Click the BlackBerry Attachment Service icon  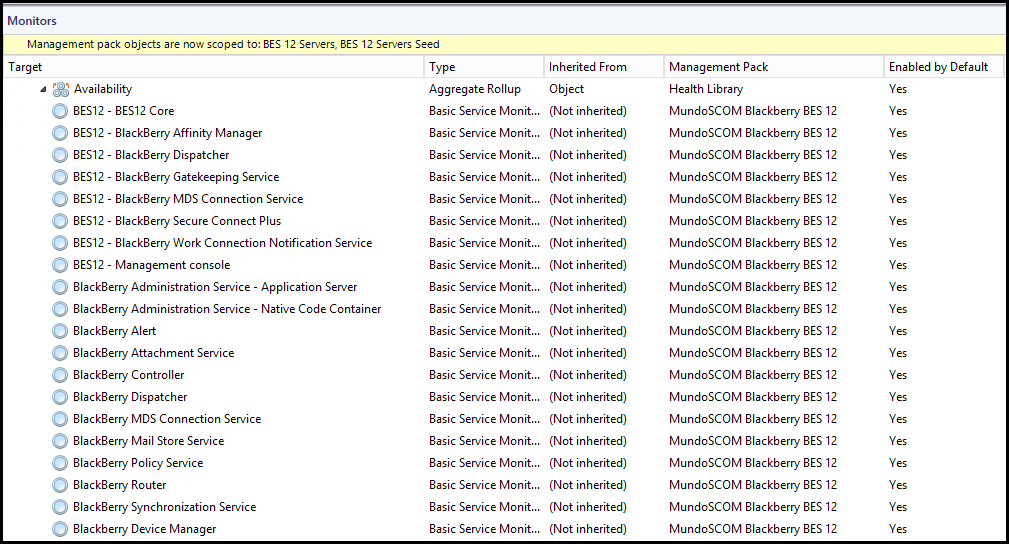[x=60, y=353]
